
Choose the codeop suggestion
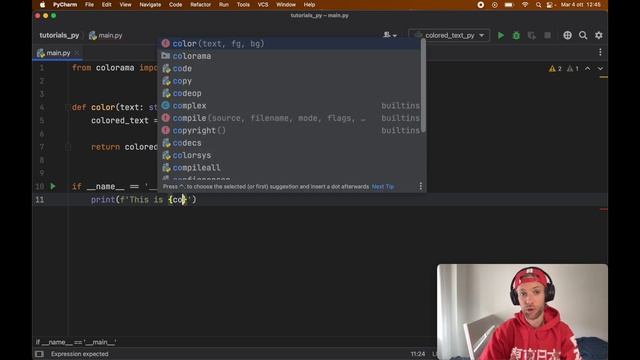click(290, 93)
